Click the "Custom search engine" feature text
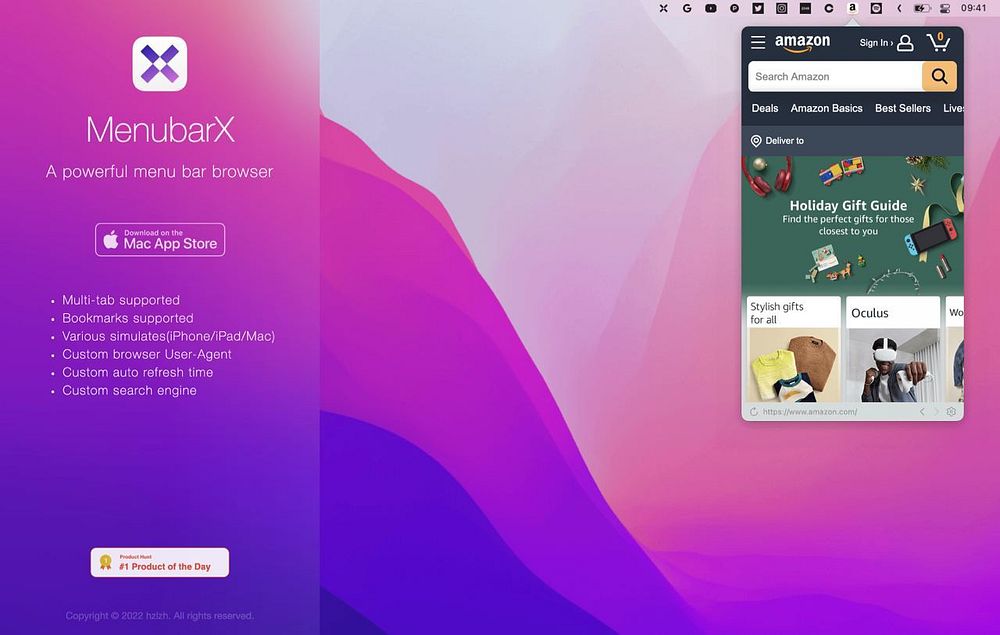This screenshot has height=635, width=1000. 129,391
